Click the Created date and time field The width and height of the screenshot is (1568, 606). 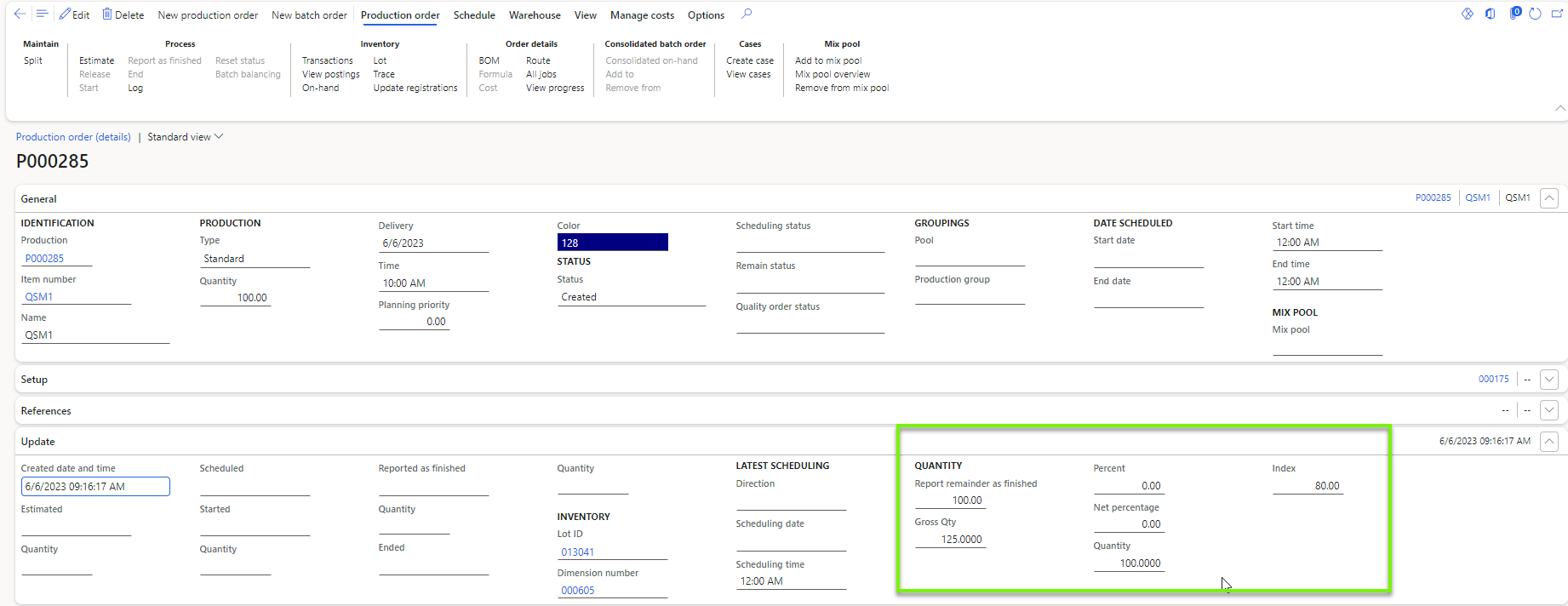point(95,487)
